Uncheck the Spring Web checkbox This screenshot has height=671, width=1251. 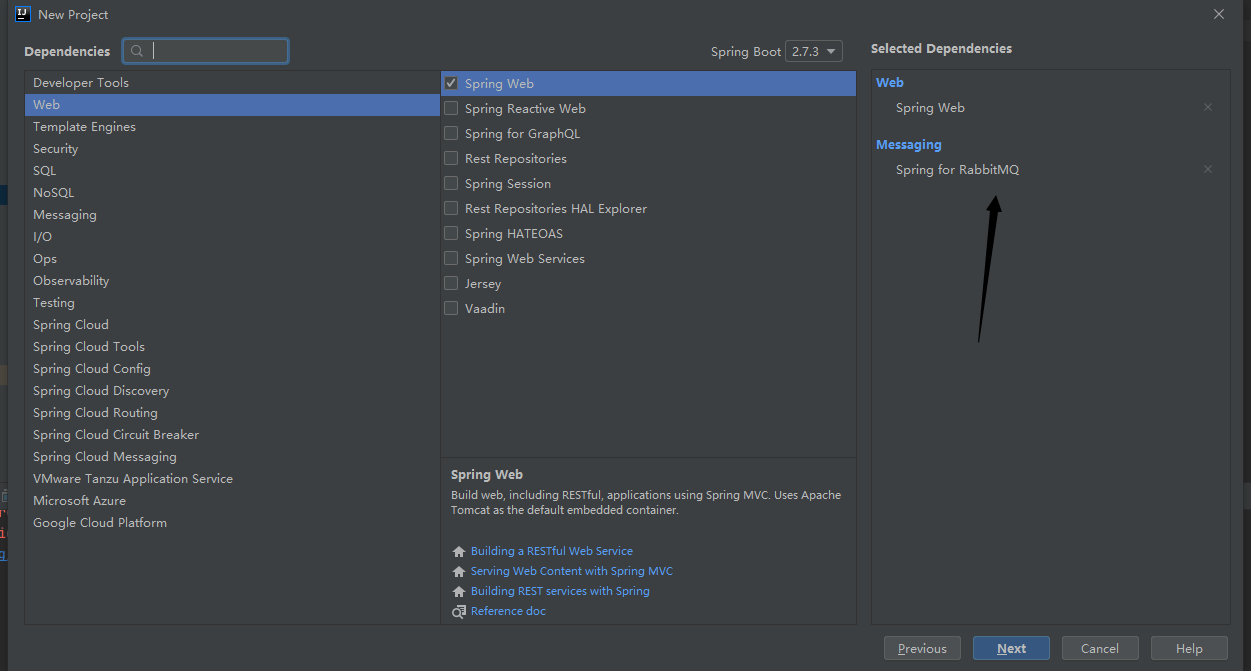coord(451,83)
